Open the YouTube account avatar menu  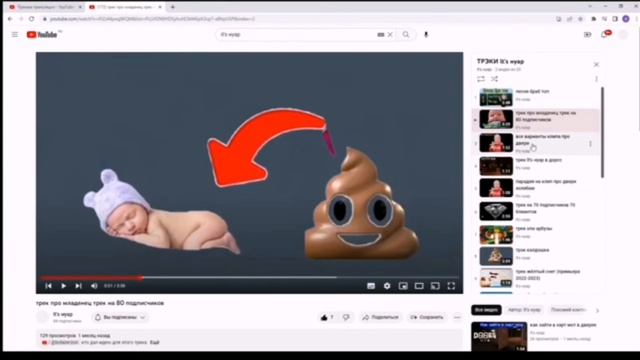[623, 35]
